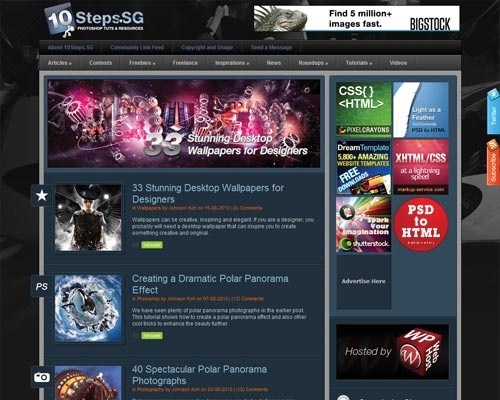This screenshot has width=500, height=400.
Task: Click the star featured-post badge
Action: tap(42, 196)
